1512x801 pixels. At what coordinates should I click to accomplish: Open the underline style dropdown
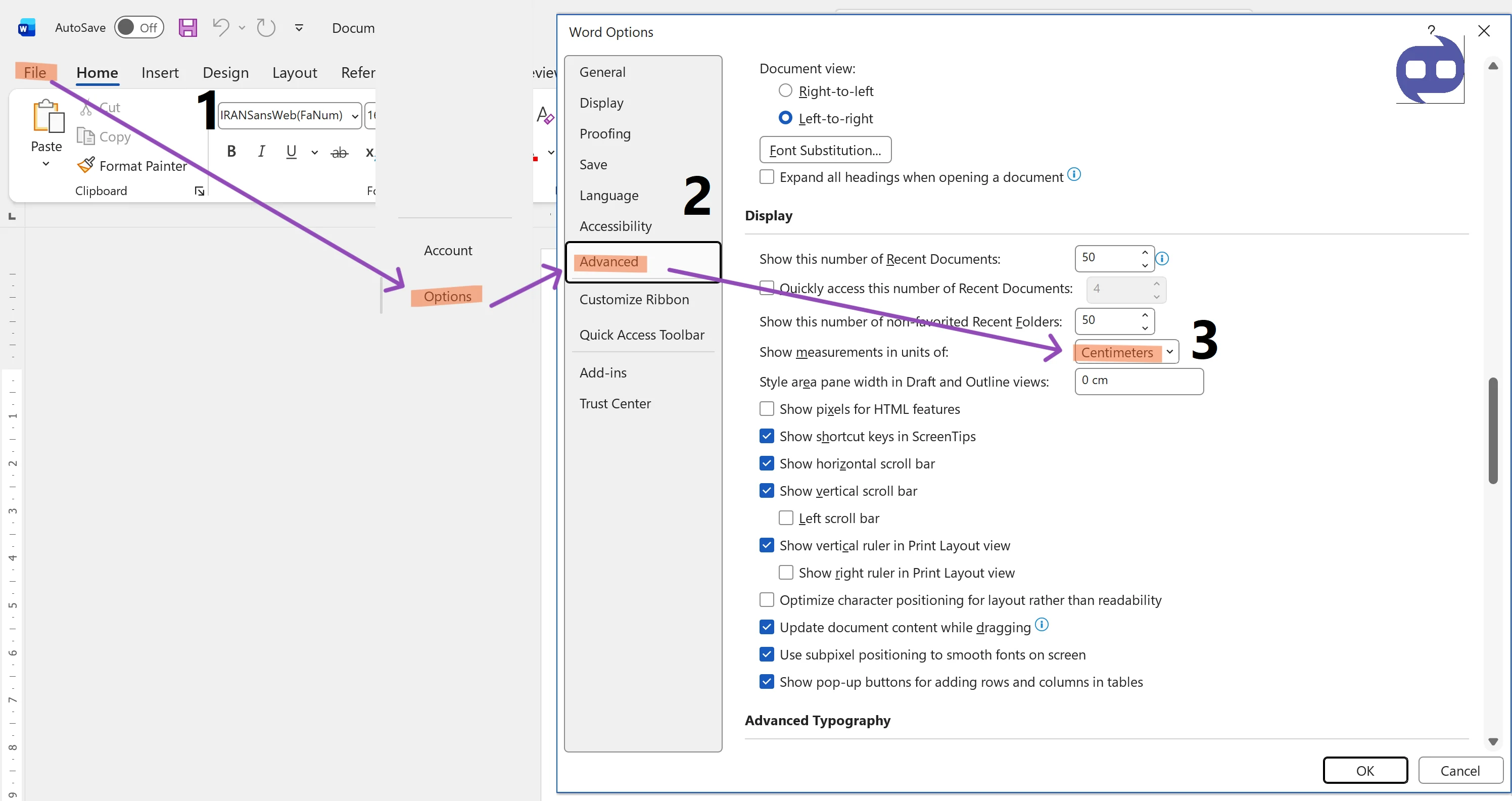coord(315,153)
